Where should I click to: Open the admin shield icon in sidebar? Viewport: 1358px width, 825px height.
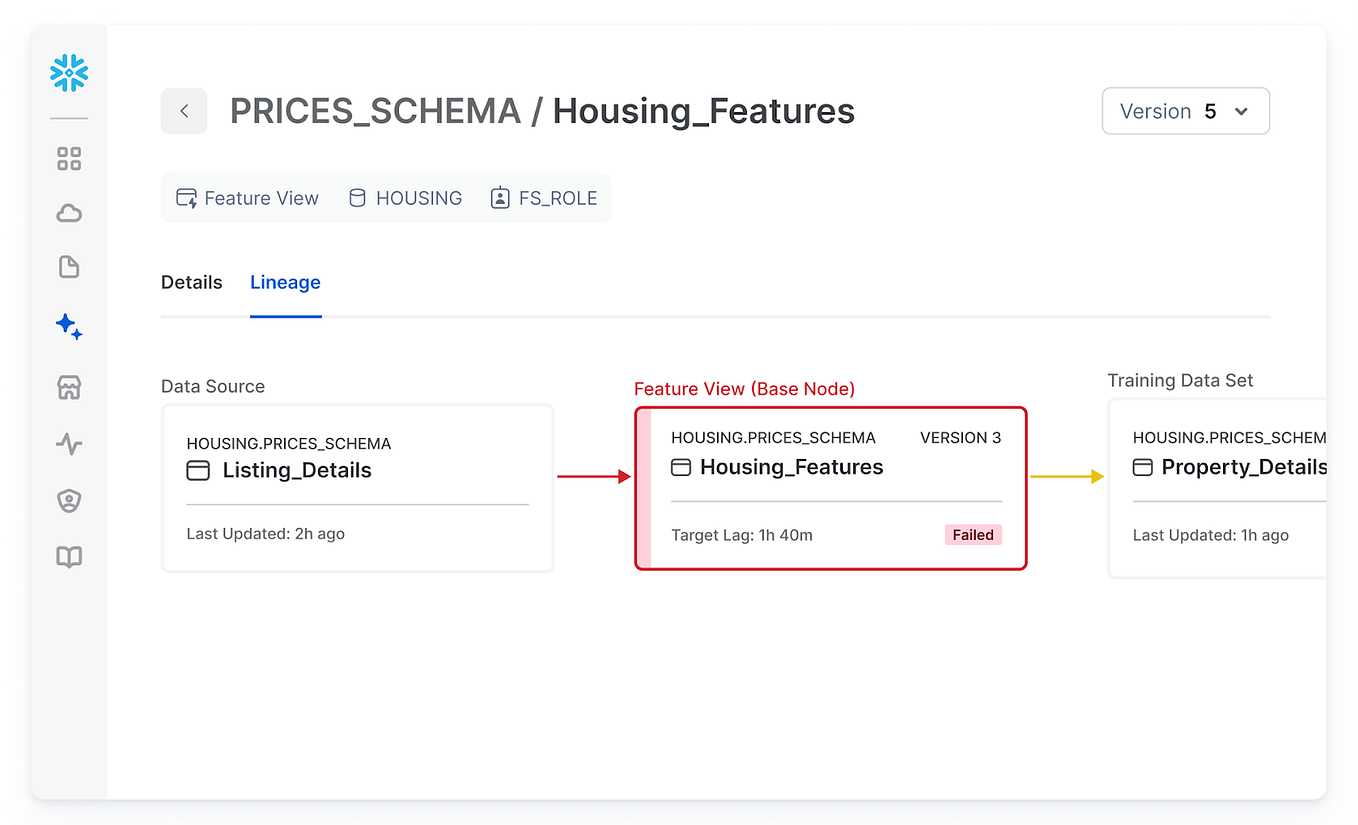pos(69,501)
